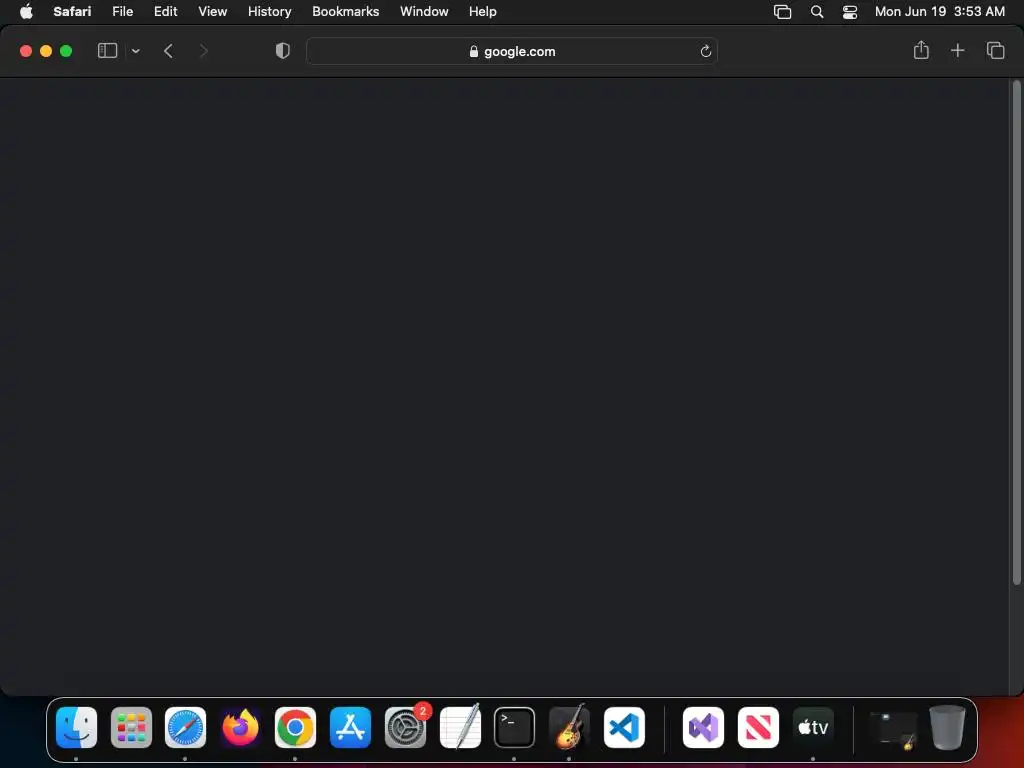Minimize the Safari window

(x=46, y=51)
